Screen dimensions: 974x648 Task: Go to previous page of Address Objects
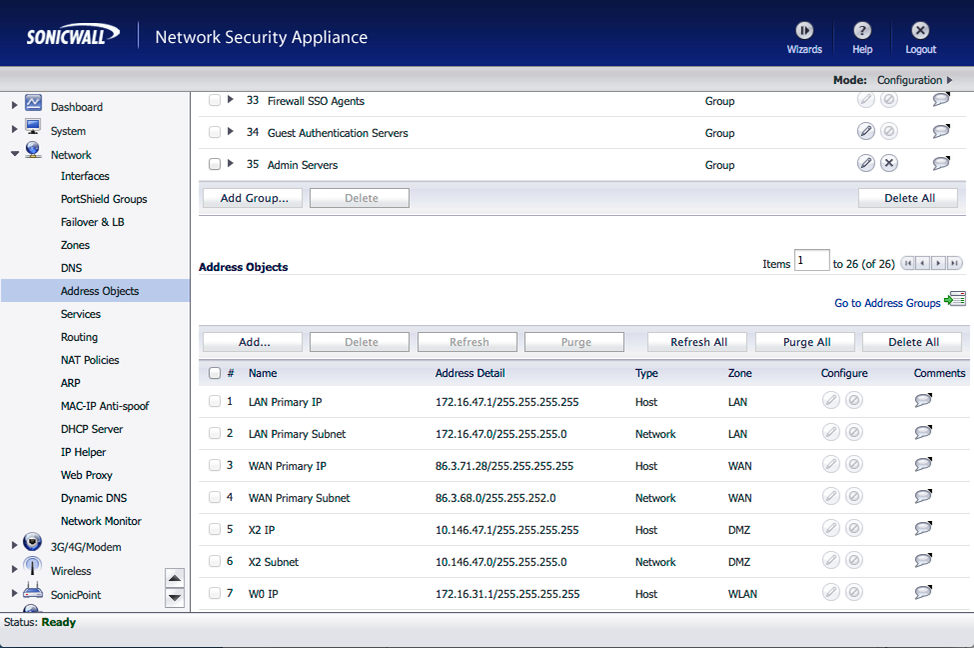pyautogui.click(x=922, y=263)
